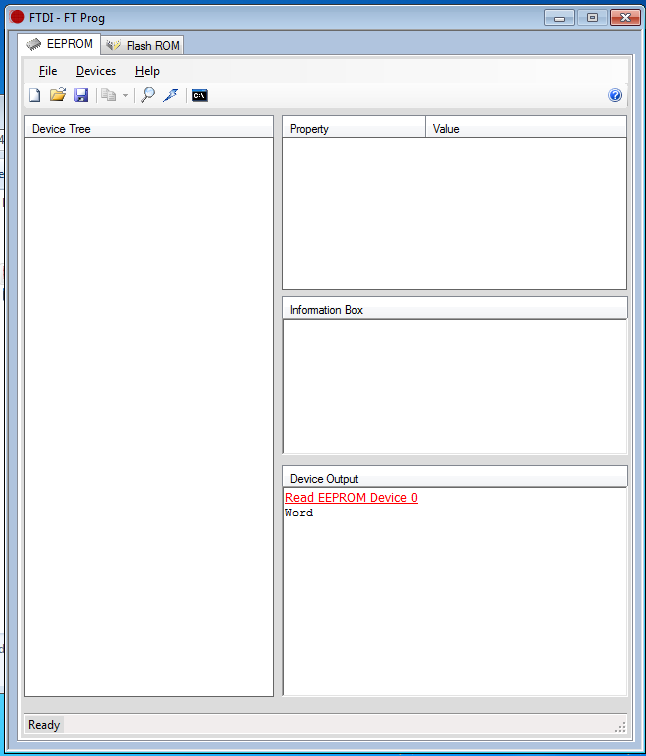
Task: Click the 'Word' text in Device Output
Action: click(299, 513)
